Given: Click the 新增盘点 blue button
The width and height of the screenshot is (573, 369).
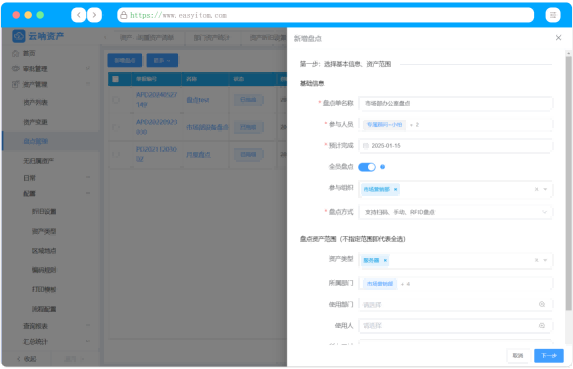Looking at the screenshot, I should click(x=125, y=60).
